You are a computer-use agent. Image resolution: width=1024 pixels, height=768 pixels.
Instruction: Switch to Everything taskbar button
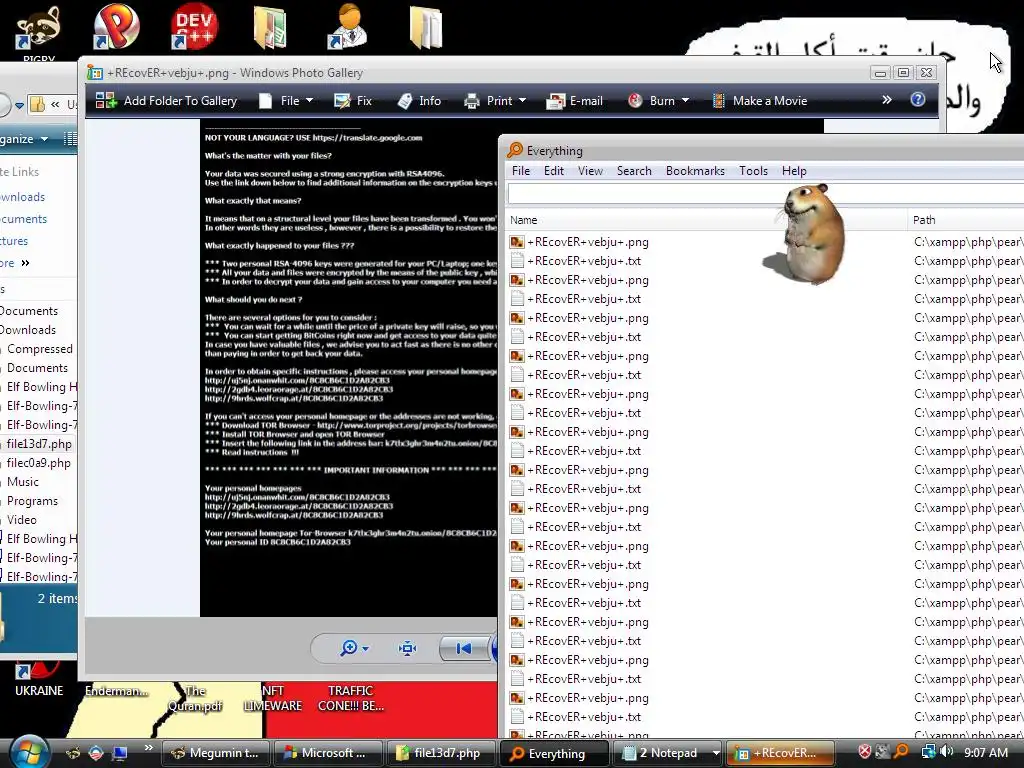[554, 753]
